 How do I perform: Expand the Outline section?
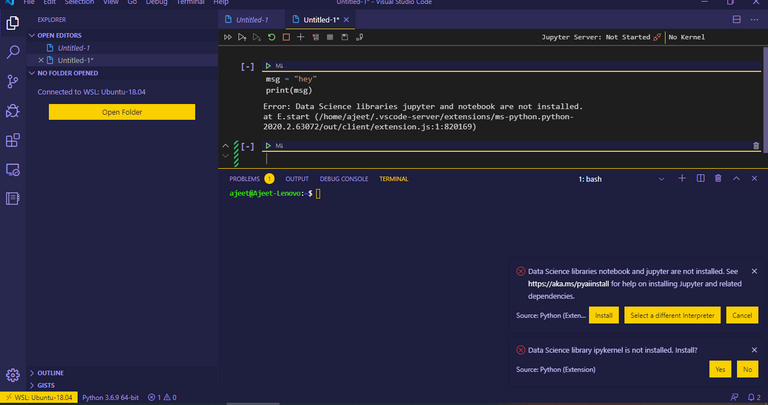(50, 372)
